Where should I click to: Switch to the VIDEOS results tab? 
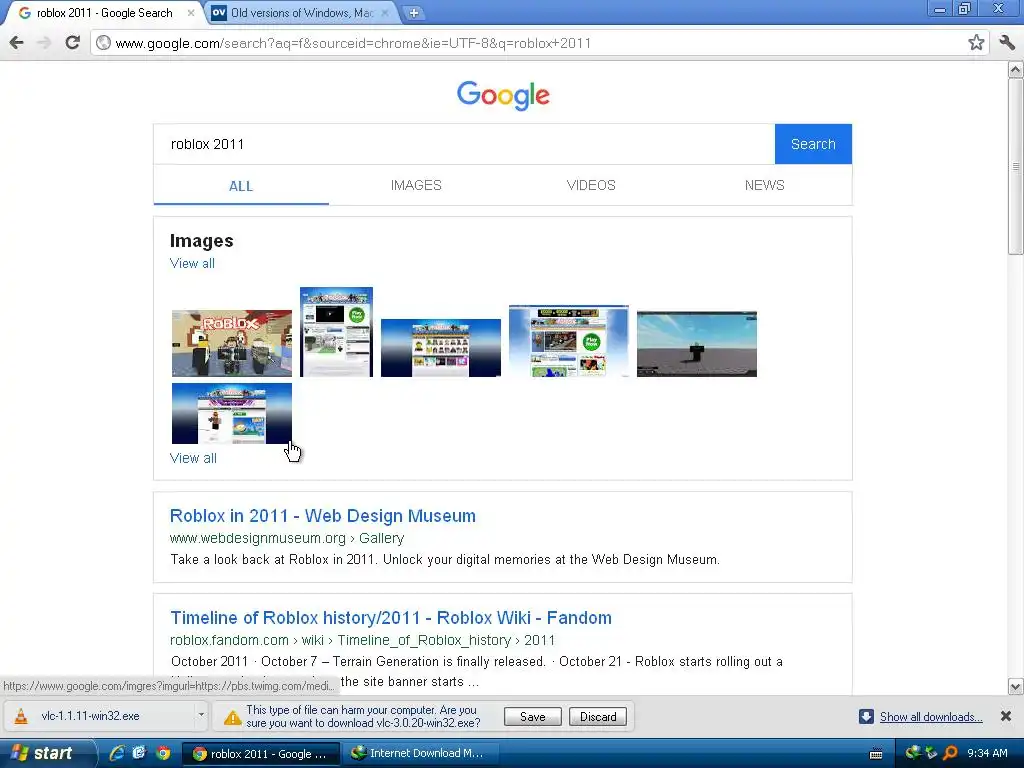coord(591,185)
